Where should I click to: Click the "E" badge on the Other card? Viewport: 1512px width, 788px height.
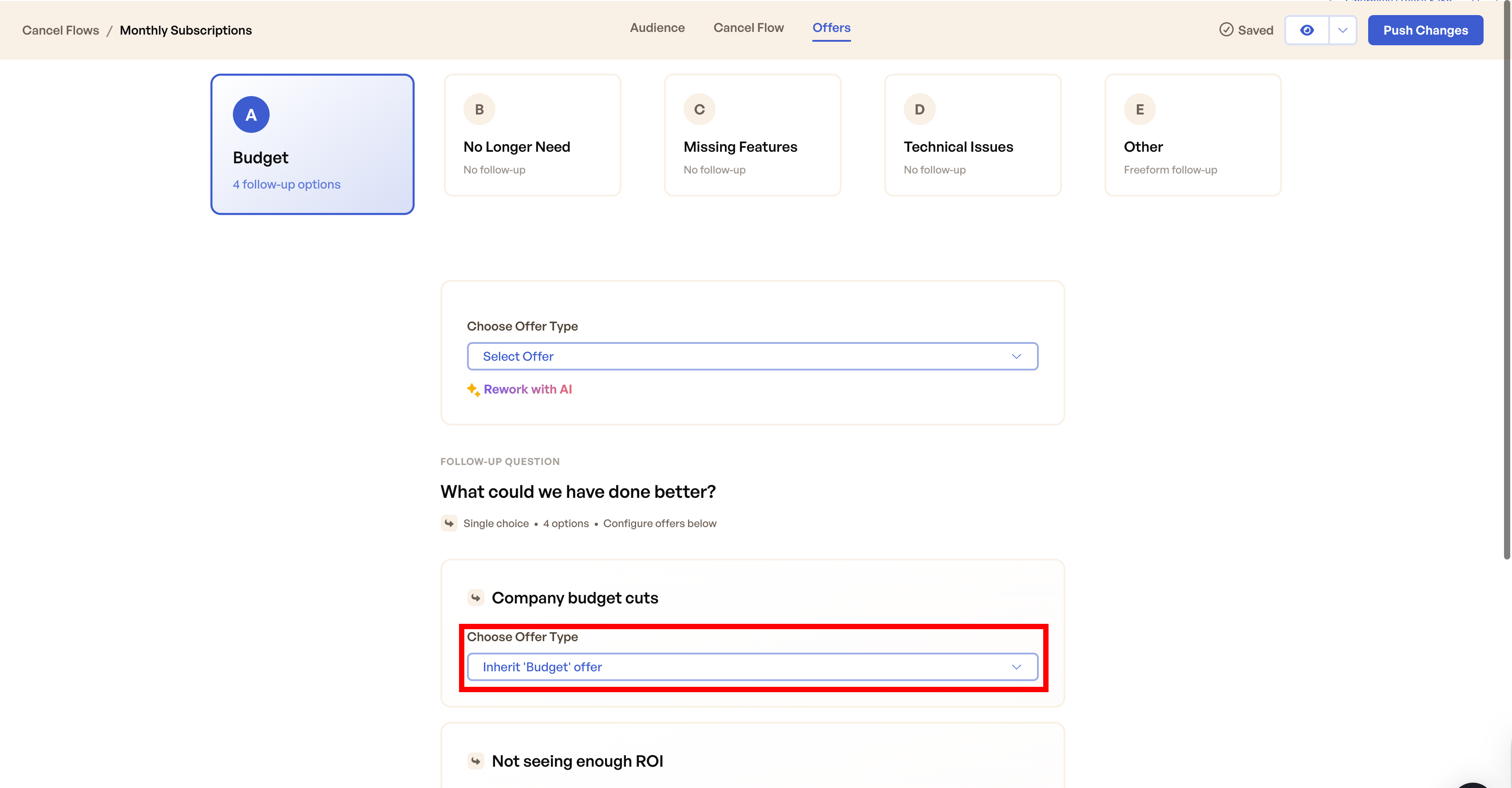pyautogui.click(x=1139, y=109)
